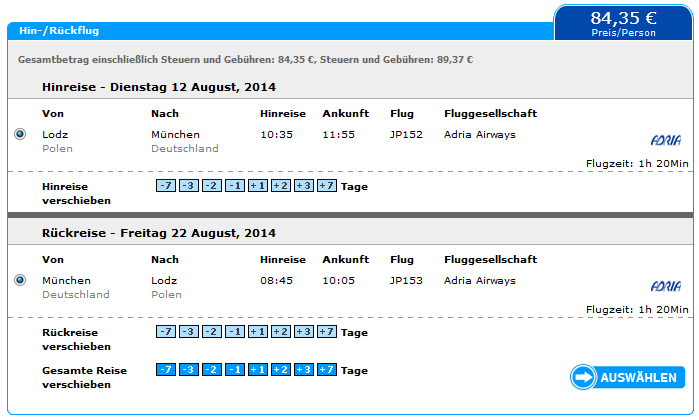
Task: Shift entire trip by +1 day
Action: (258, 370)
